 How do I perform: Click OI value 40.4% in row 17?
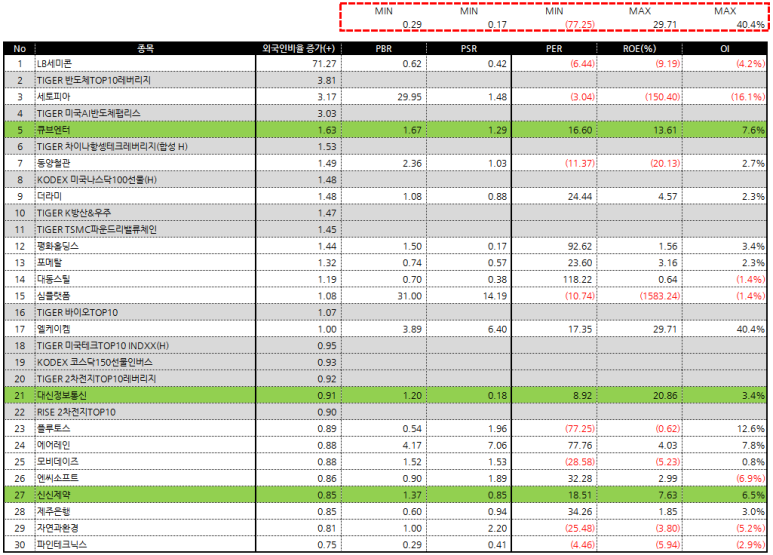751,329
